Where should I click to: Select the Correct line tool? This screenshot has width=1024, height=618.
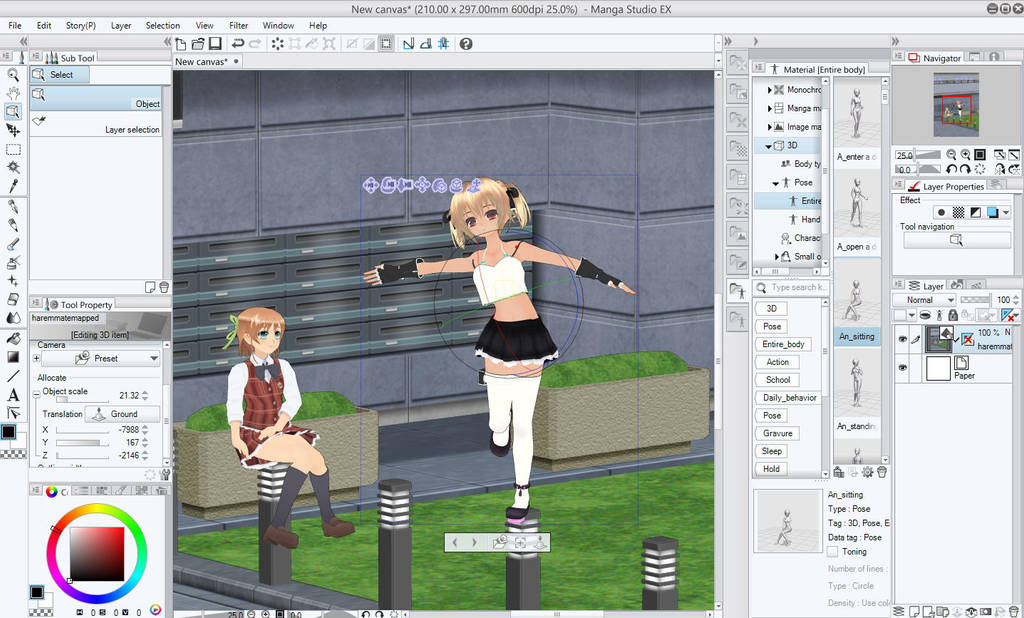[12, 413]
